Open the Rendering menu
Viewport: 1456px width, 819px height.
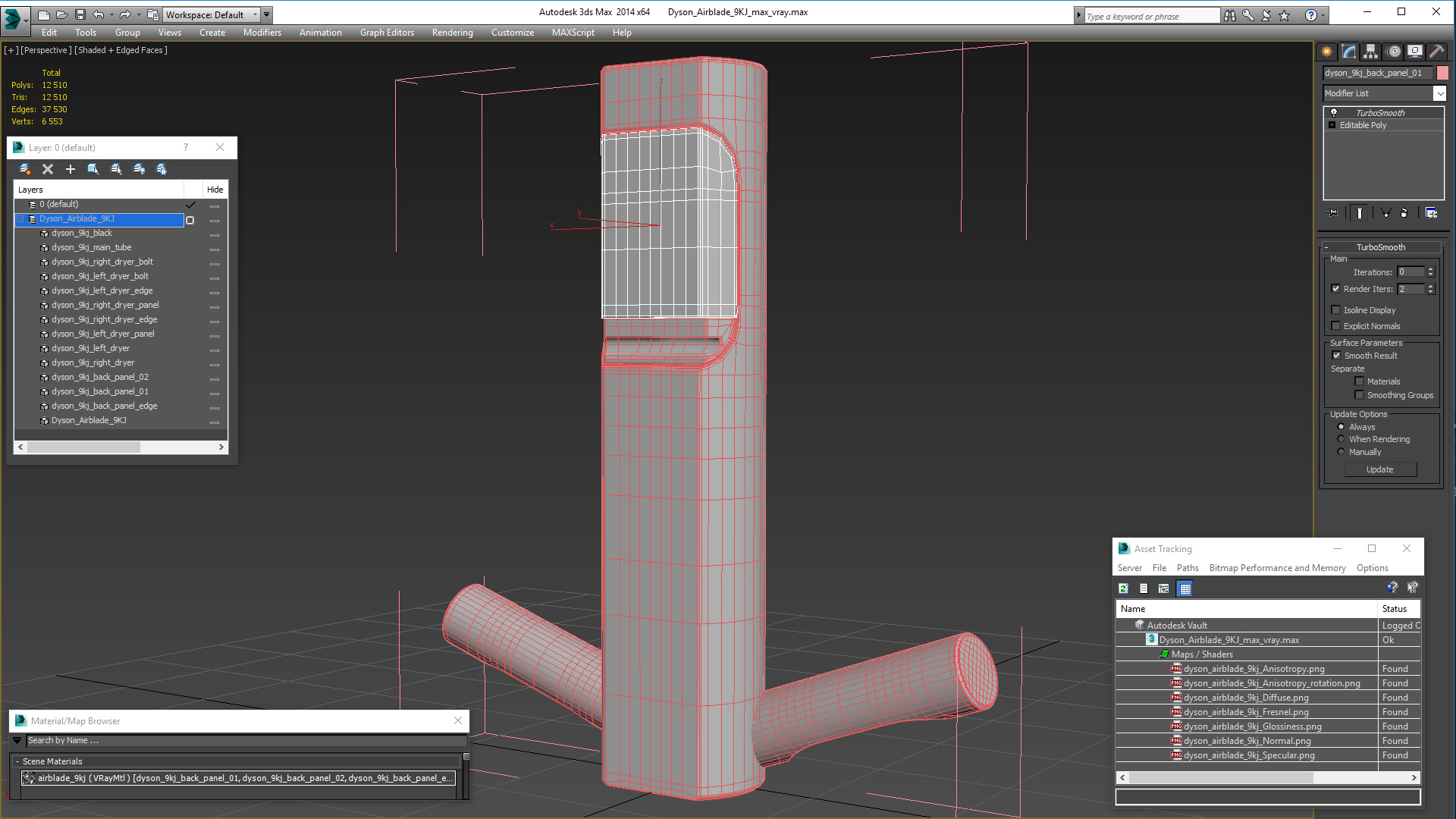point(452,33)
